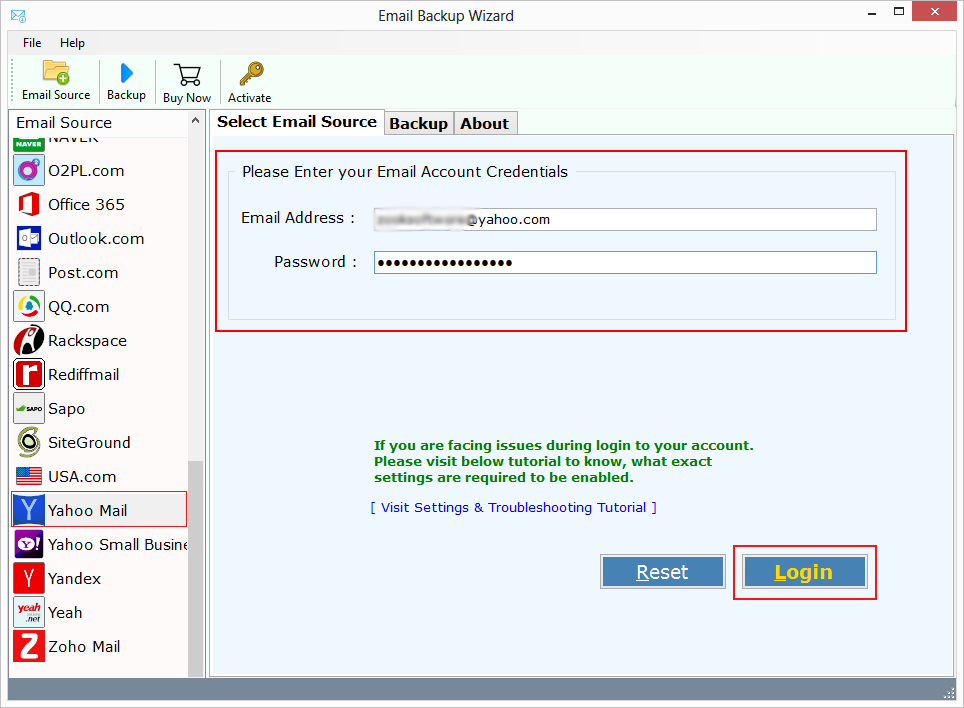Focus the Password input field
Screen dimensions: 964x708
coord(625,262)
